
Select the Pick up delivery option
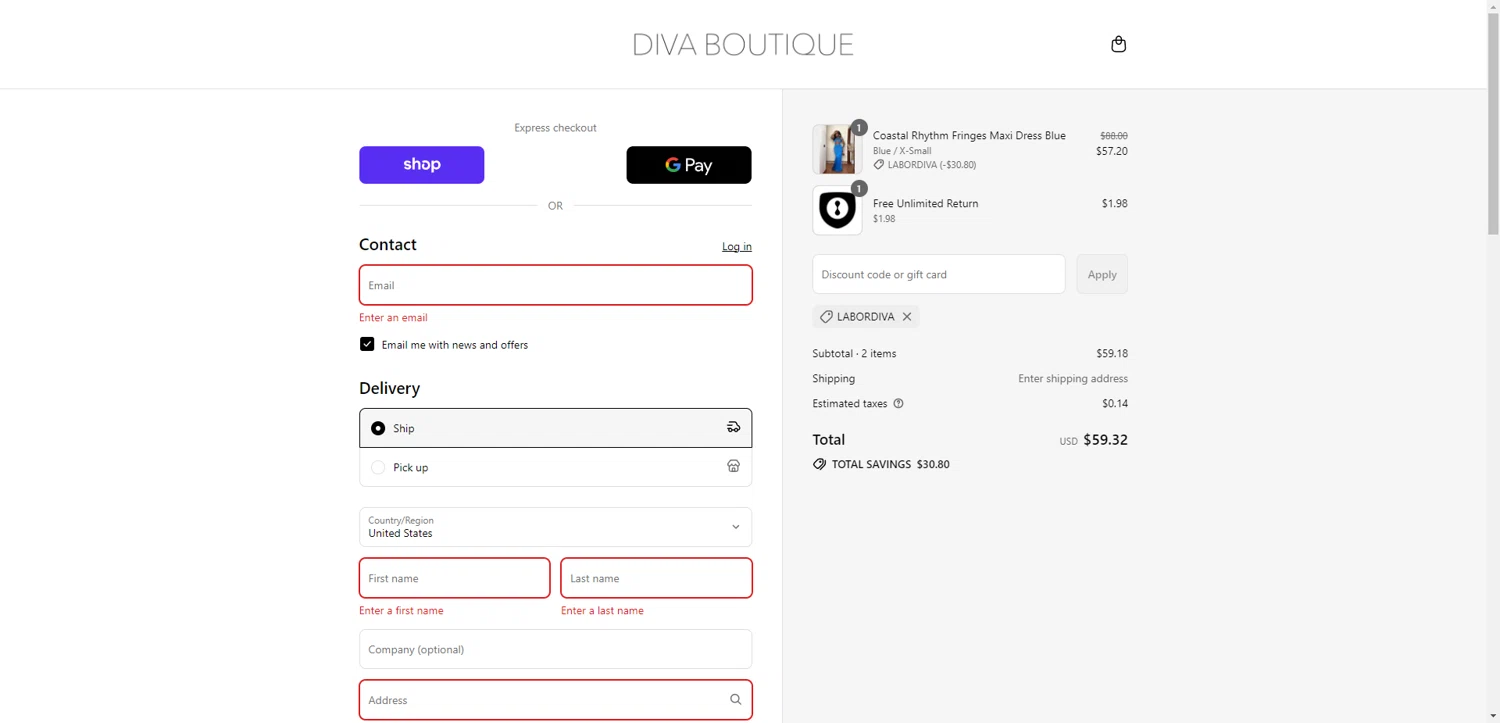(x=555, y=467)
